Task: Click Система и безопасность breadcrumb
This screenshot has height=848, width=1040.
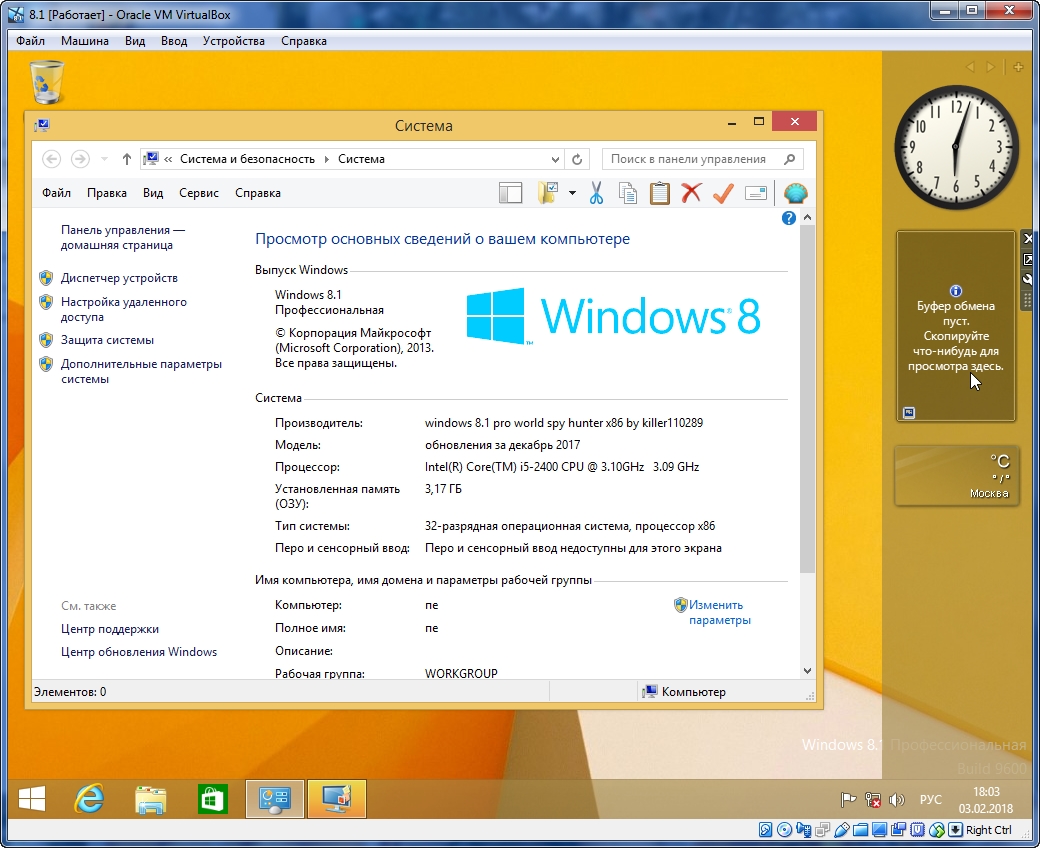Action: click(247, 159)
